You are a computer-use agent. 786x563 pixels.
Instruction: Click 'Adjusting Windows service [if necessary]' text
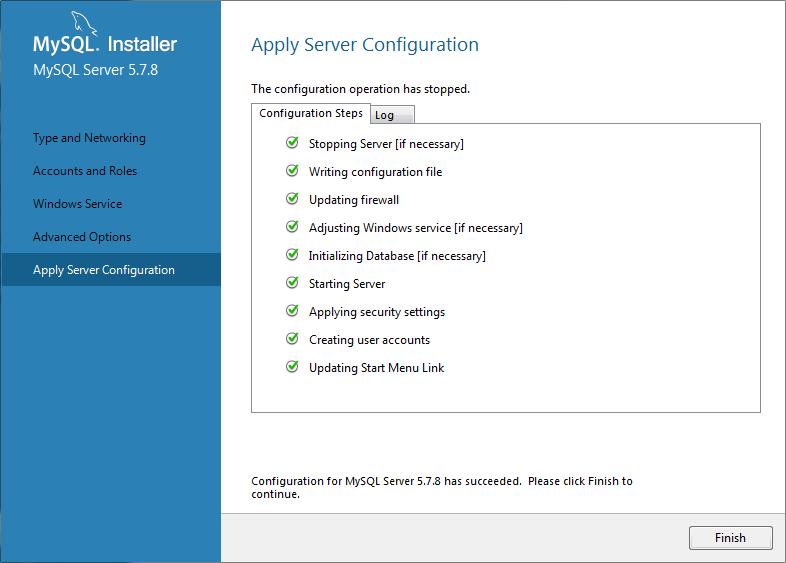[x=416, y=228]
